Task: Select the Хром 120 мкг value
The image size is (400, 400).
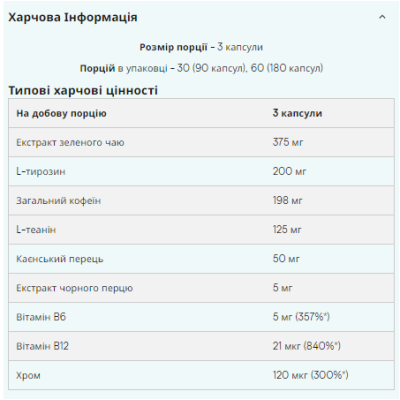Action: click(310, 375)
